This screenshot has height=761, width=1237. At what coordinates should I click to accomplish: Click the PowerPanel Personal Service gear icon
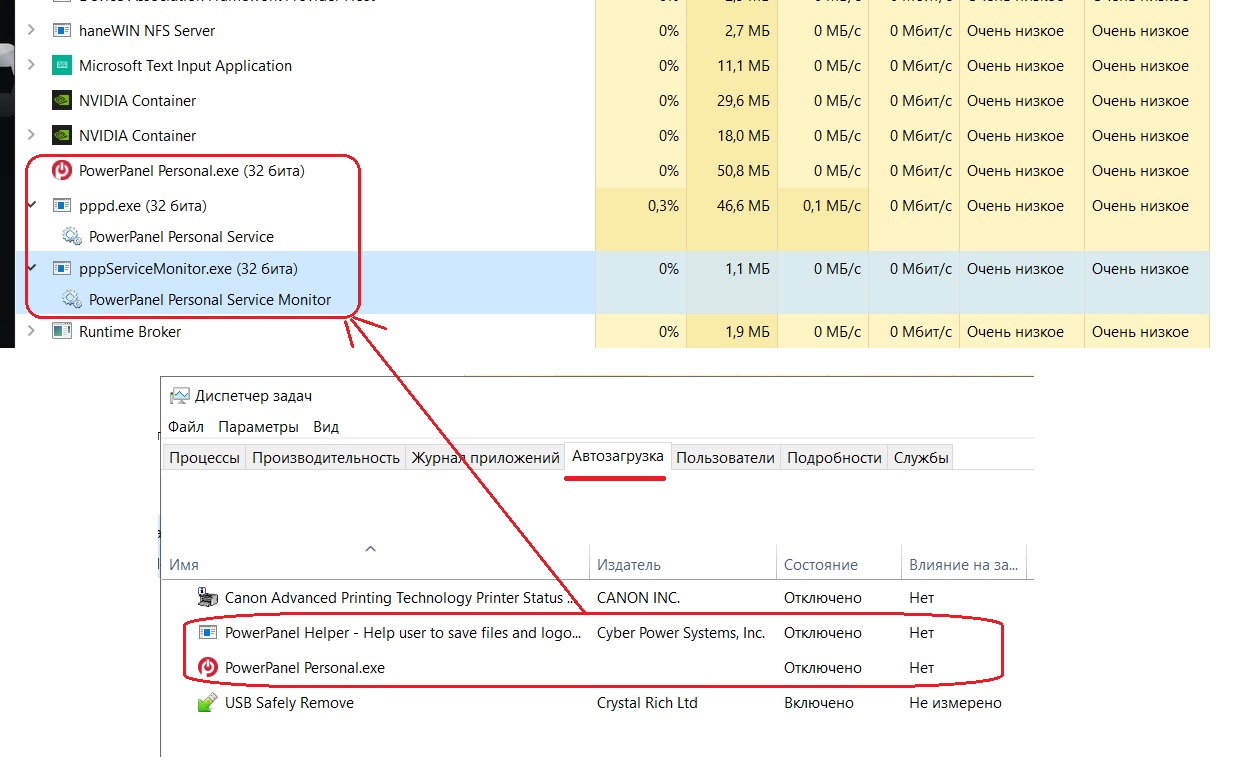(x=72, y=237)
